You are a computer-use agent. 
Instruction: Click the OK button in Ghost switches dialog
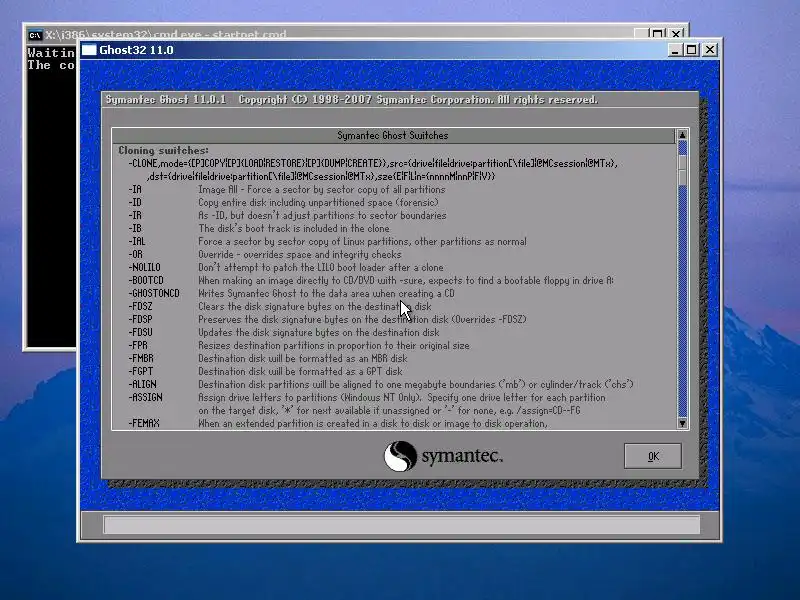[653, 456]
